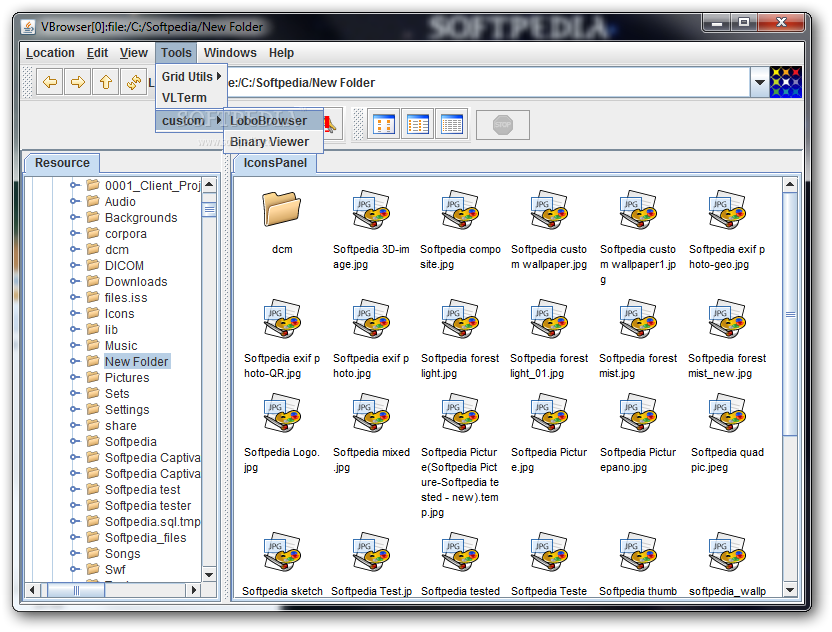The width and height of the screenshot is (832, 632).
Task: Select the Resource tab
Action: click(62, 163)
